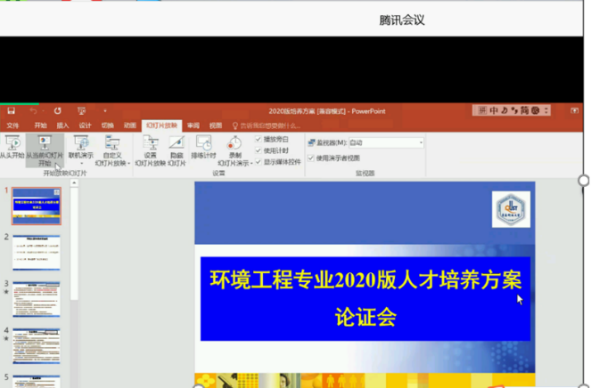Expand the Present Online (联机演示) dropdown
This screenshot has height=388, width=591.
tap(81, 151)
